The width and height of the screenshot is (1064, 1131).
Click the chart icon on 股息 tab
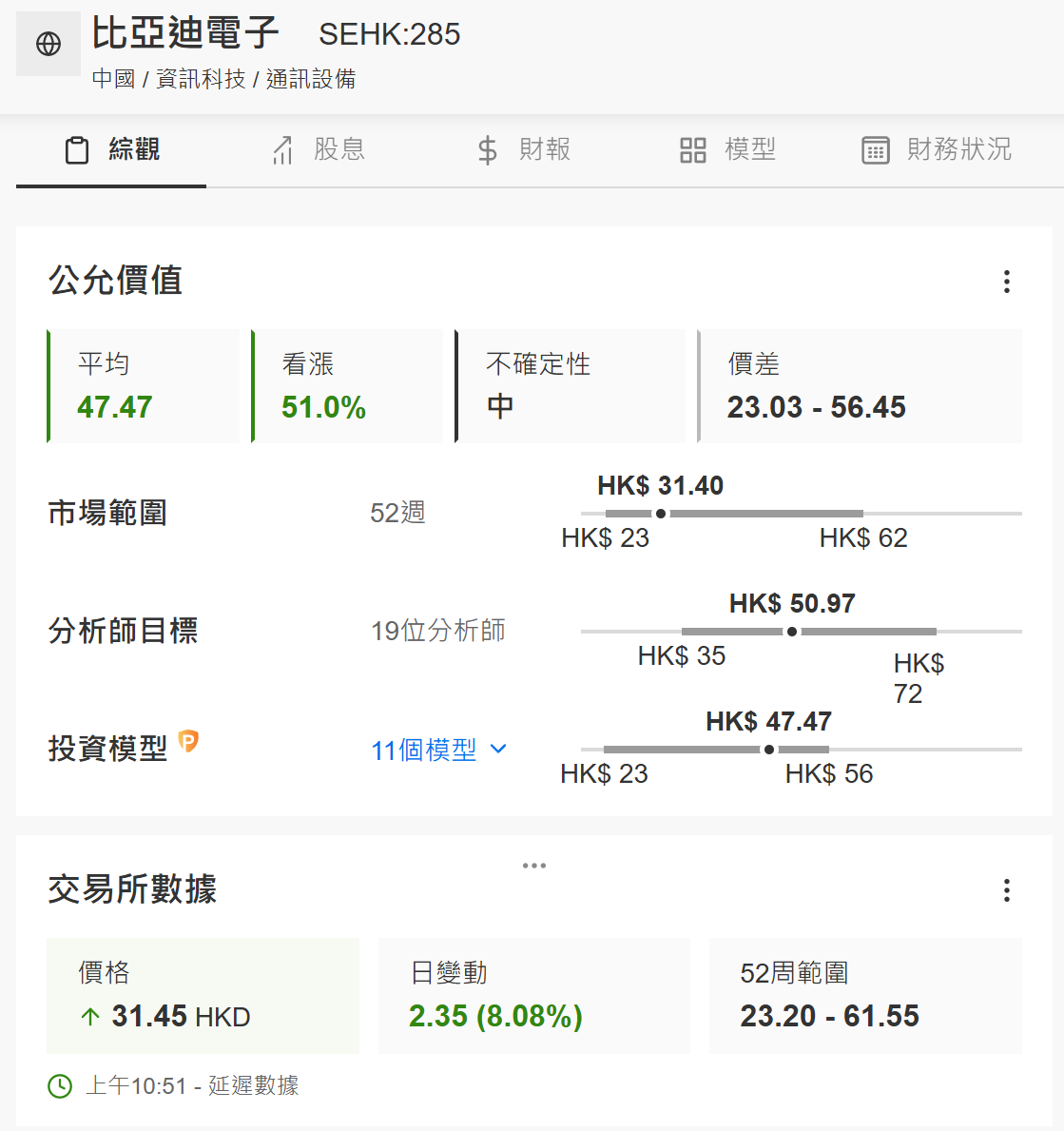pos(282,150)
